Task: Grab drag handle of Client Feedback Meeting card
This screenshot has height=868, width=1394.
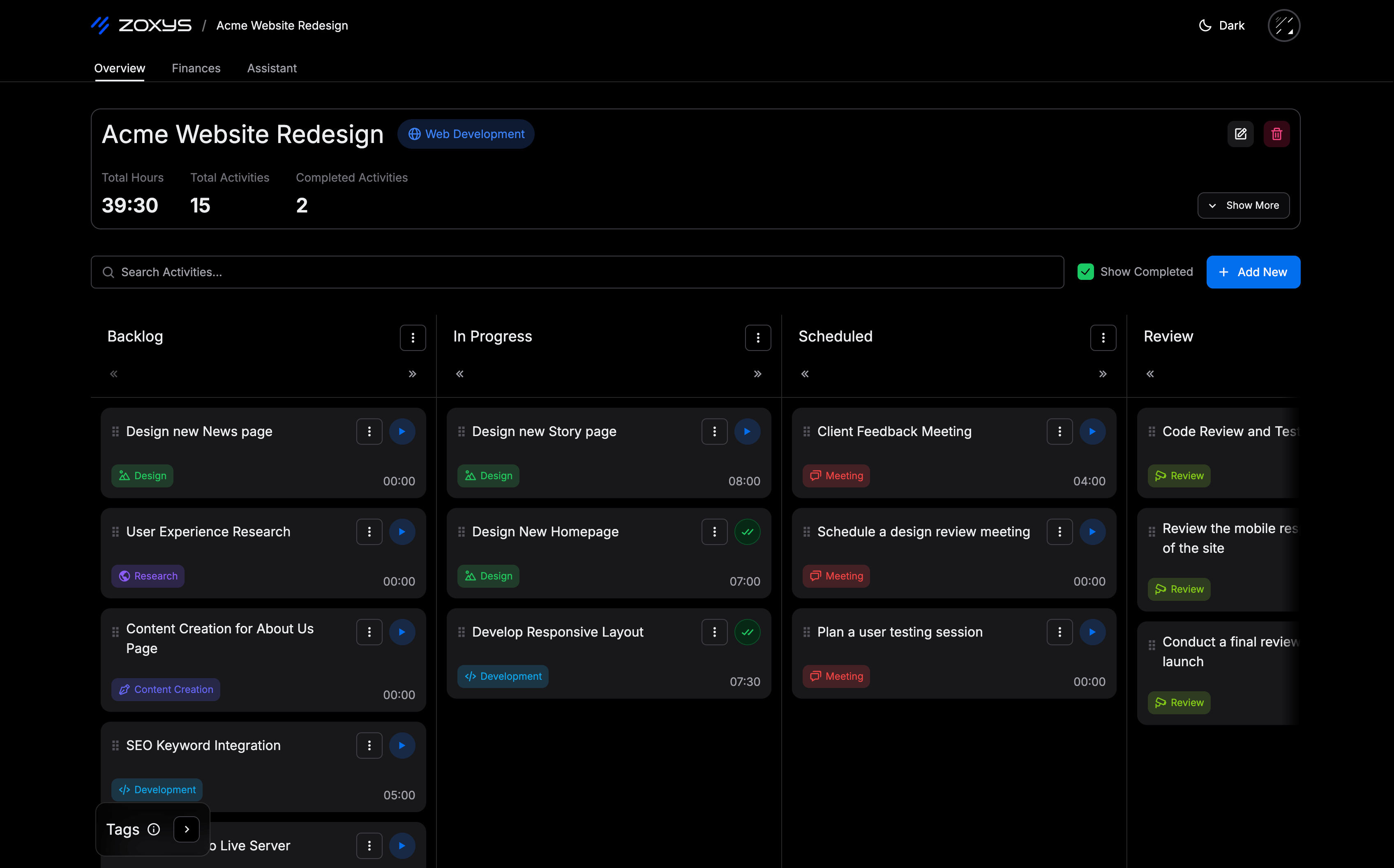Action: click(x=806, y=431)
